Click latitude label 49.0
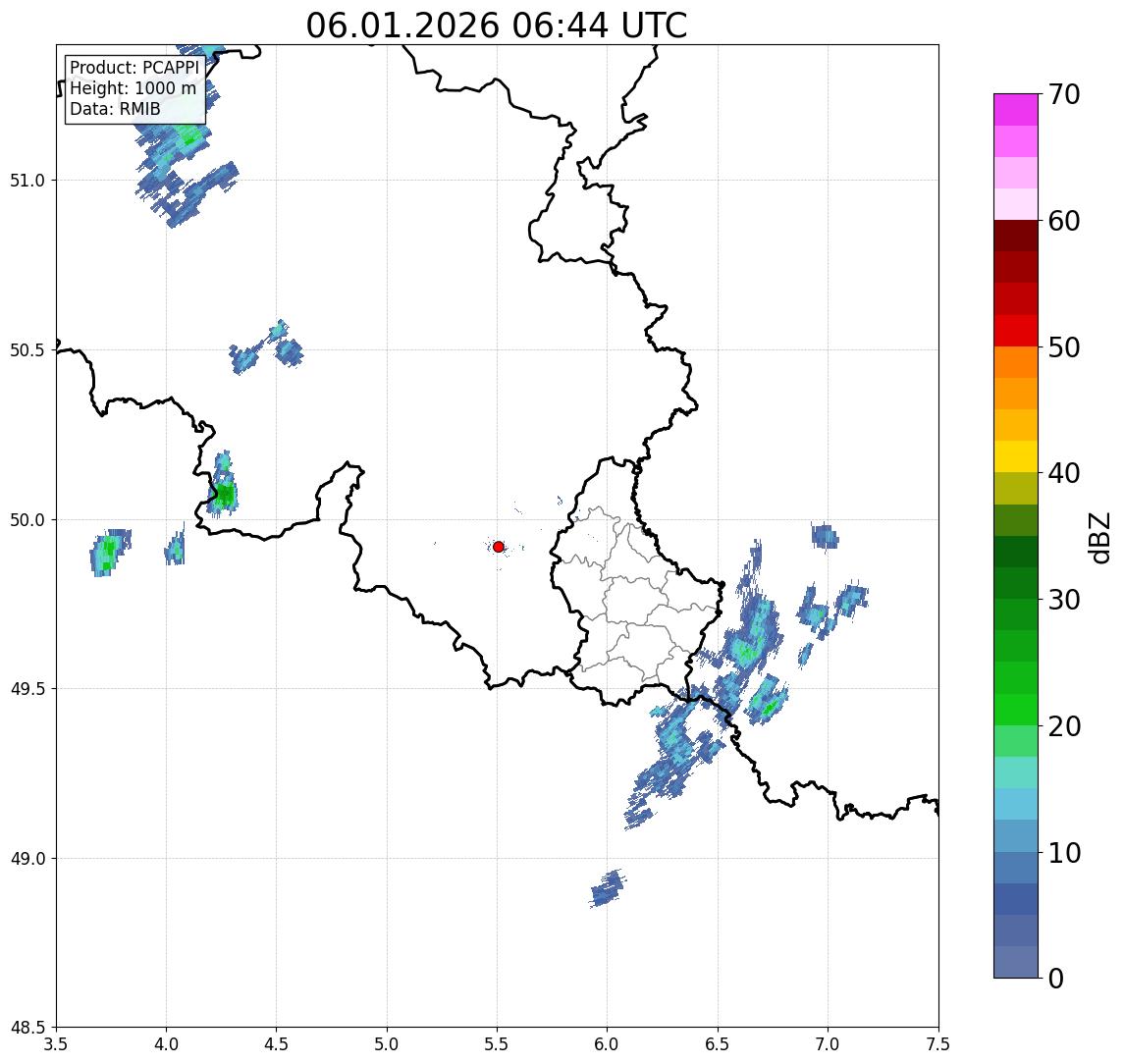 (x=27, y=858)
